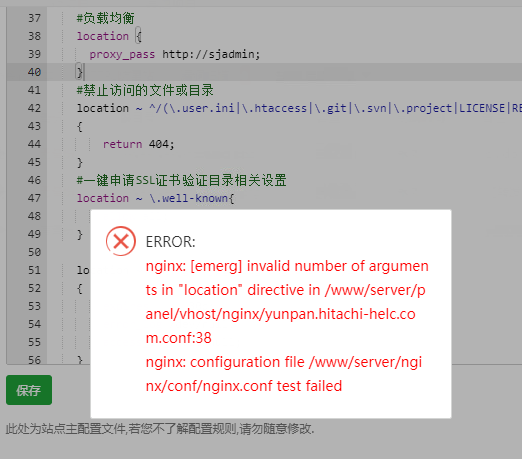The width and height of the screenshot is (522, 459).
Task: Click the config file warning note below the editor
Action: pyautogui.click(x=160, y=429)
